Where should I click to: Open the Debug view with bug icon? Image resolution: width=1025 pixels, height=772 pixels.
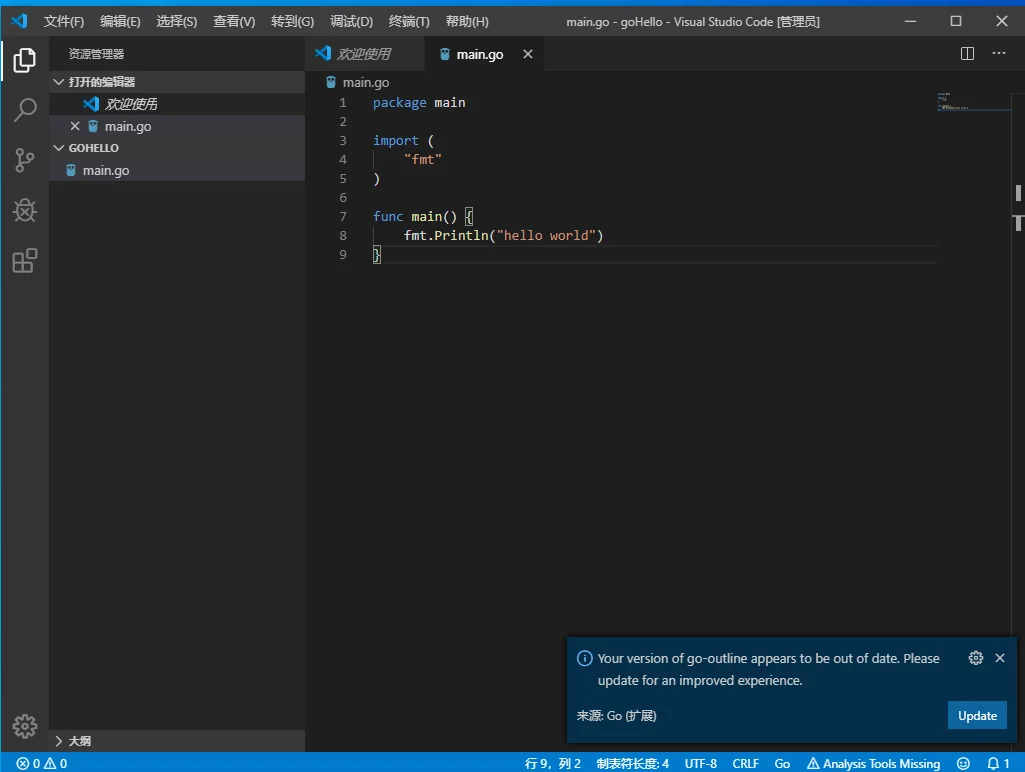(x=24, y=210)
